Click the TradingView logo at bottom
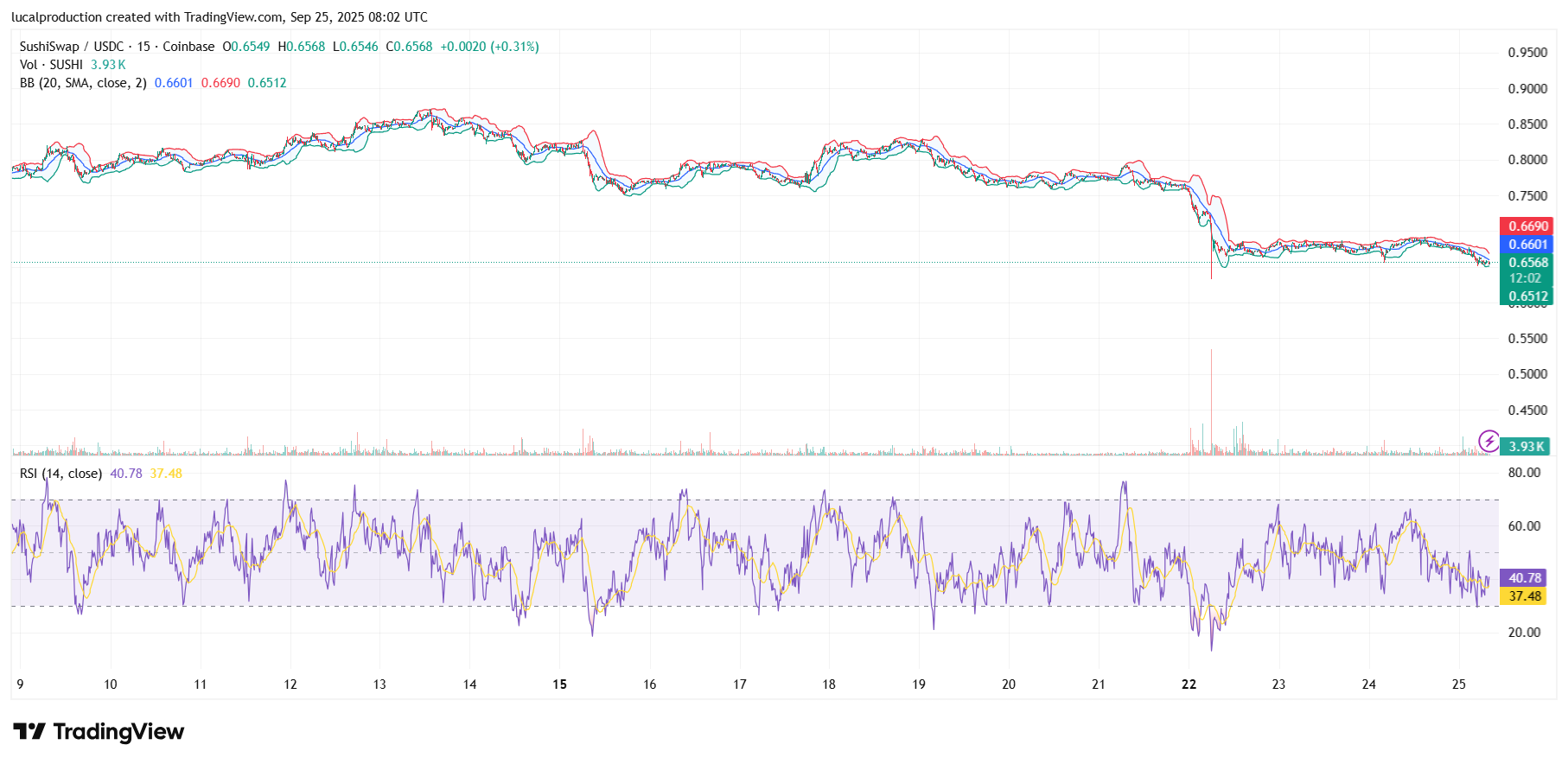 coord(99,732)
